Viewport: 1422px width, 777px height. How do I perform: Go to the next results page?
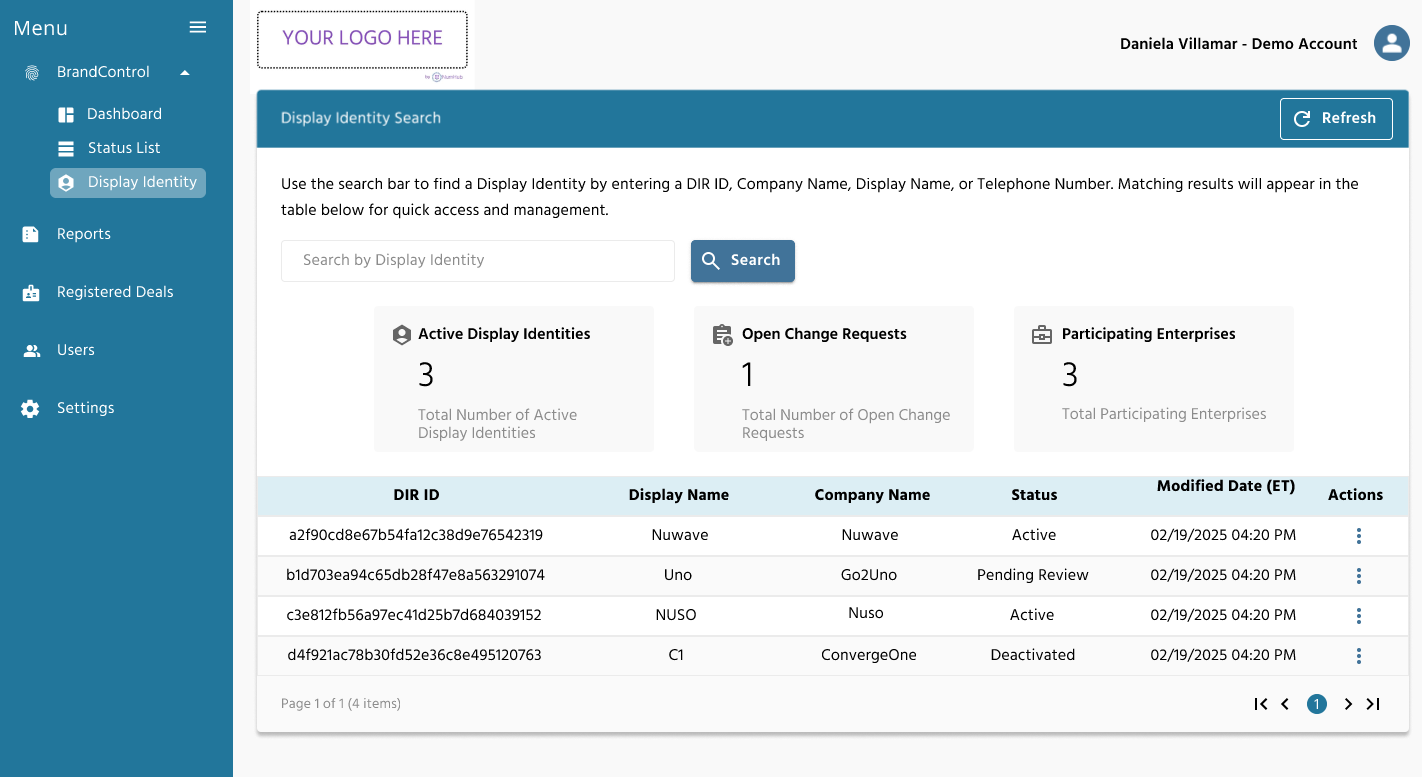[x=1348, y=704]
